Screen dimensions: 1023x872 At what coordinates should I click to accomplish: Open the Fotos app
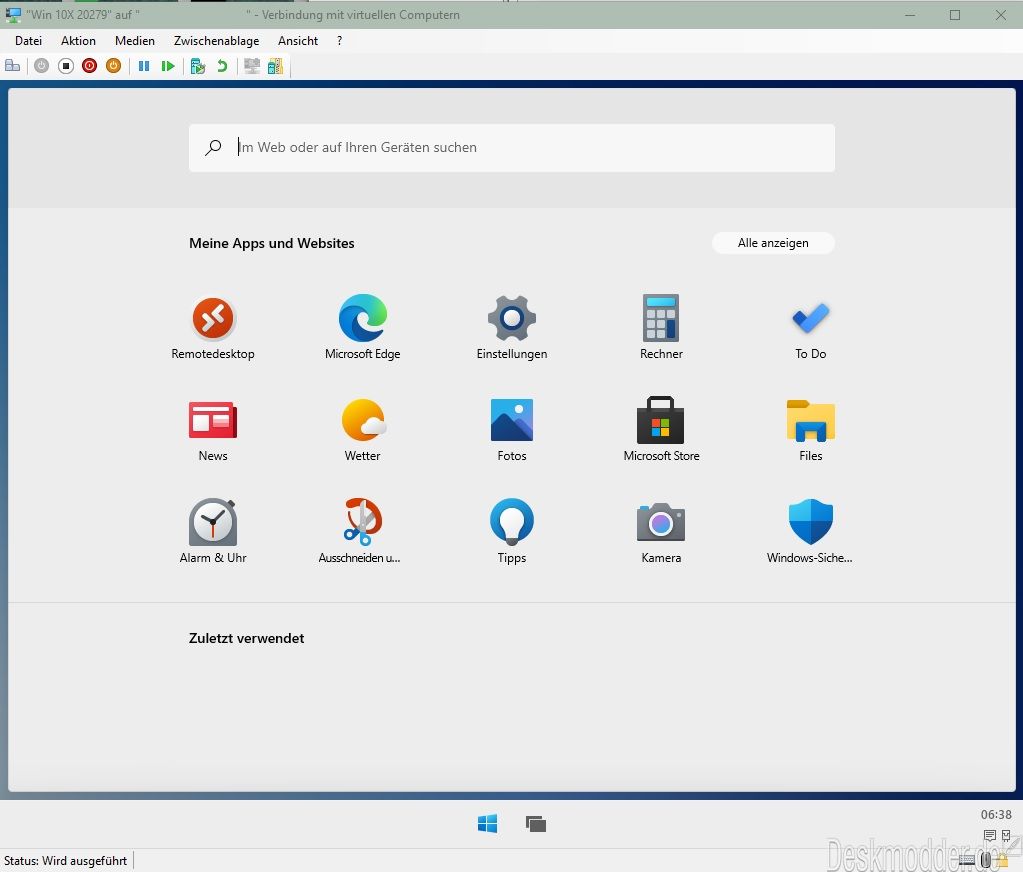[x=512, y=430]
